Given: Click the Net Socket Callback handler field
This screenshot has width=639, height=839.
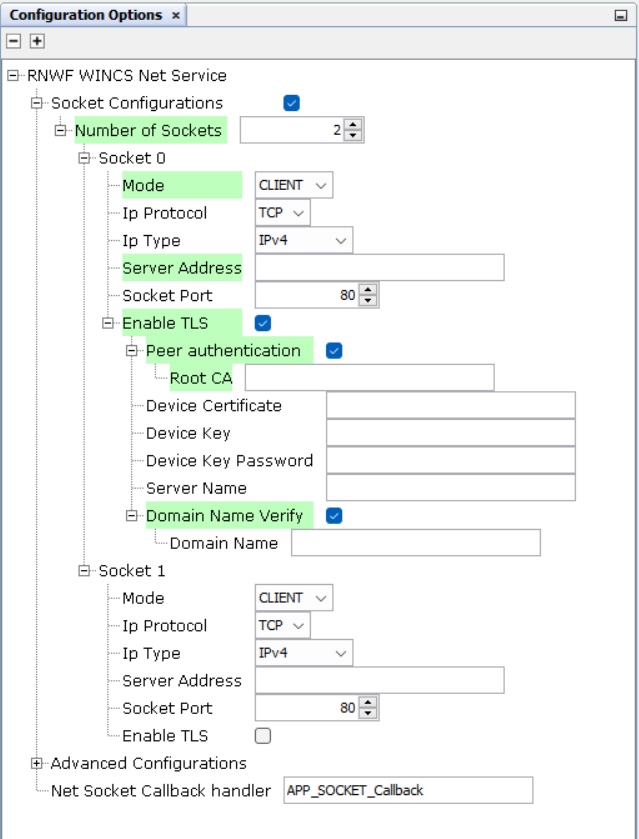Looking at the screenshot, I should [x=408, y=791].
